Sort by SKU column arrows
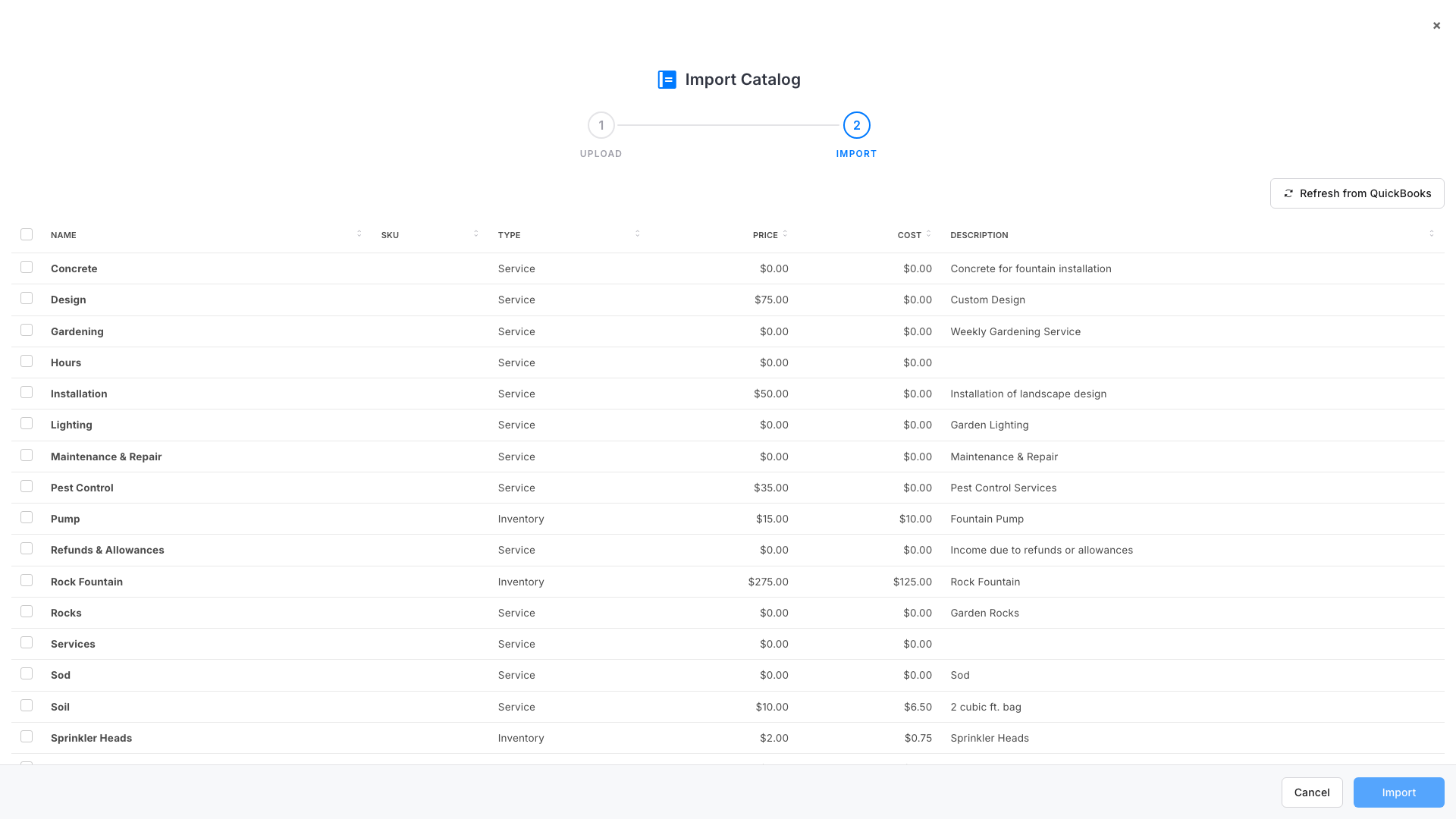 coord(475,234)
